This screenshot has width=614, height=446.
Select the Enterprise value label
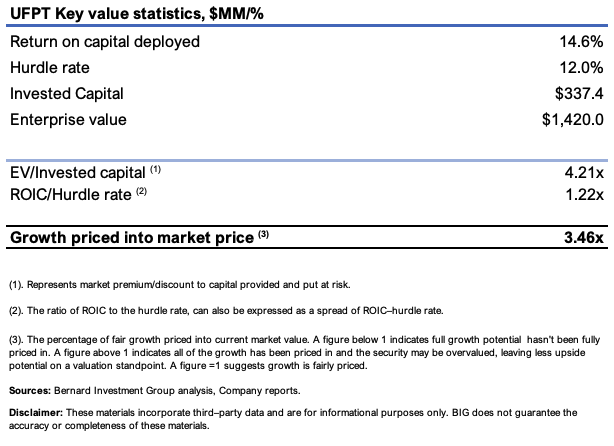point(68,120)
